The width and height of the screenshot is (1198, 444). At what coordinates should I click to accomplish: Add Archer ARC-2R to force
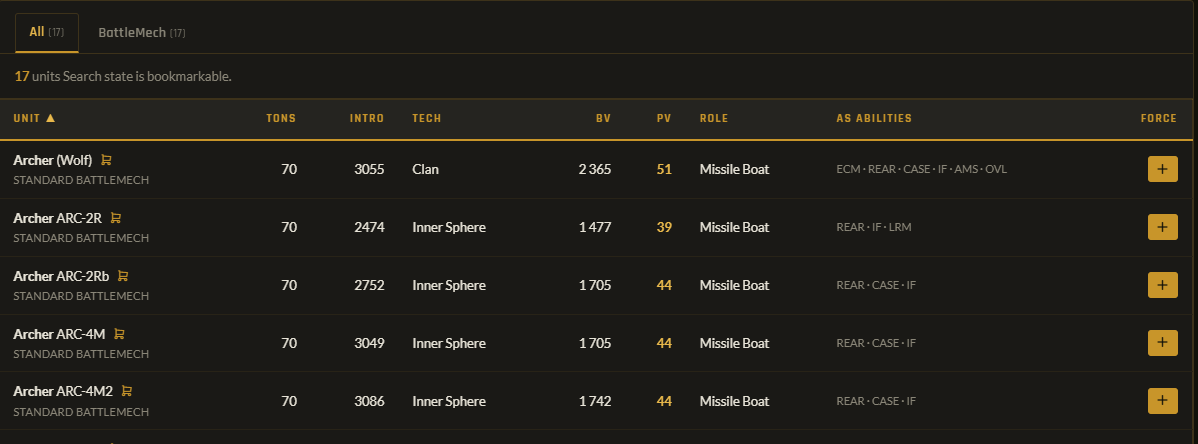pos(1162,227)
